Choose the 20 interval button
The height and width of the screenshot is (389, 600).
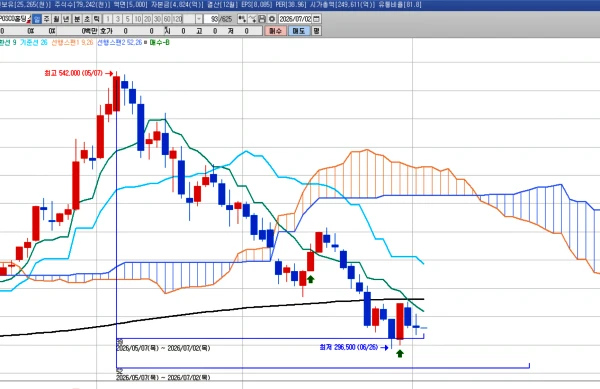tap(147, 19)
